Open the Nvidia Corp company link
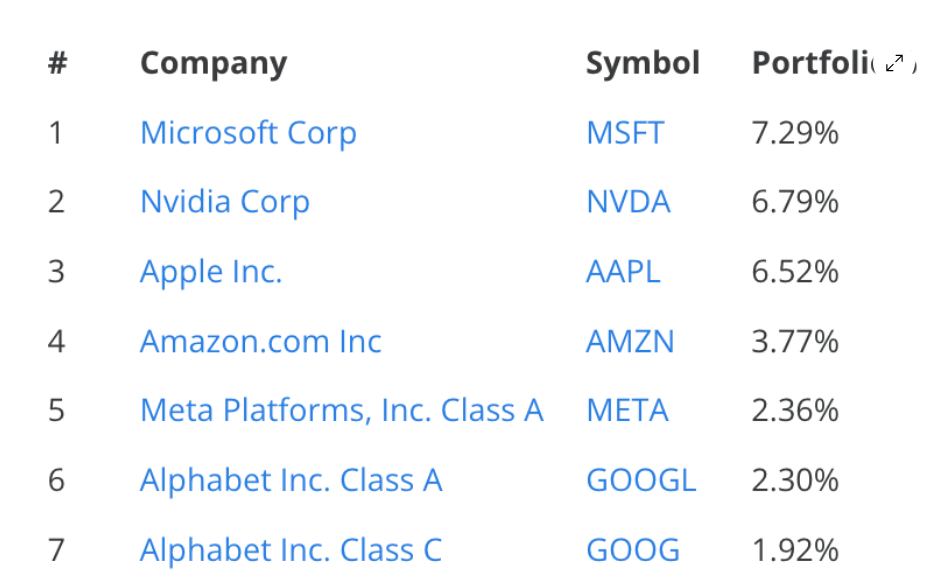 point(225,202)
